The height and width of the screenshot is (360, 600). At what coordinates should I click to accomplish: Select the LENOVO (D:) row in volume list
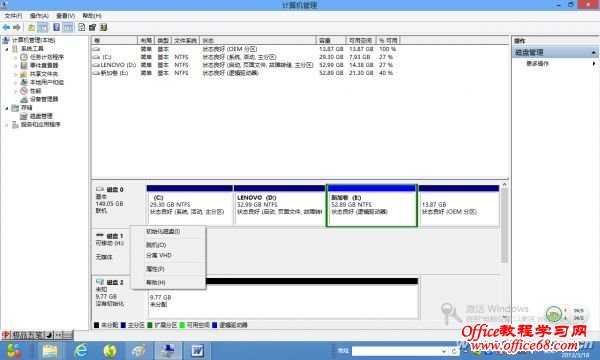[x=245, y=65]
